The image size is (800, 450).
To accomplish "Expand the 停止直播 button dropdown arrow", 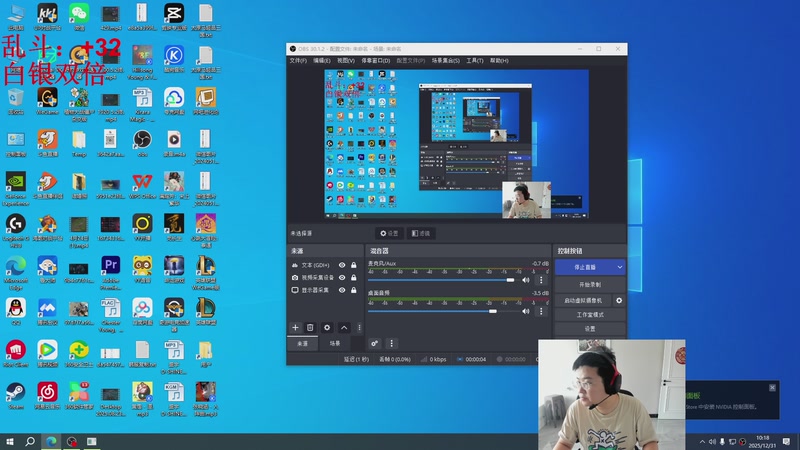I will pyautogui.click(x=619, y=267).
